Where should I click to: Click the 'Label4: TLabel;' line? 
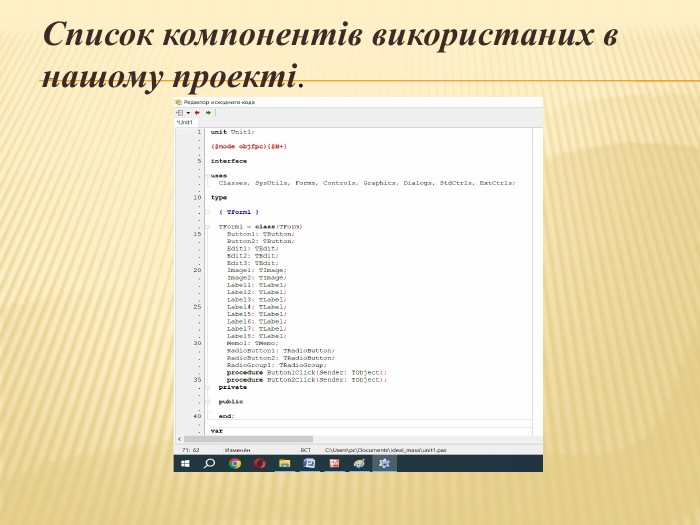pos(257,307)
